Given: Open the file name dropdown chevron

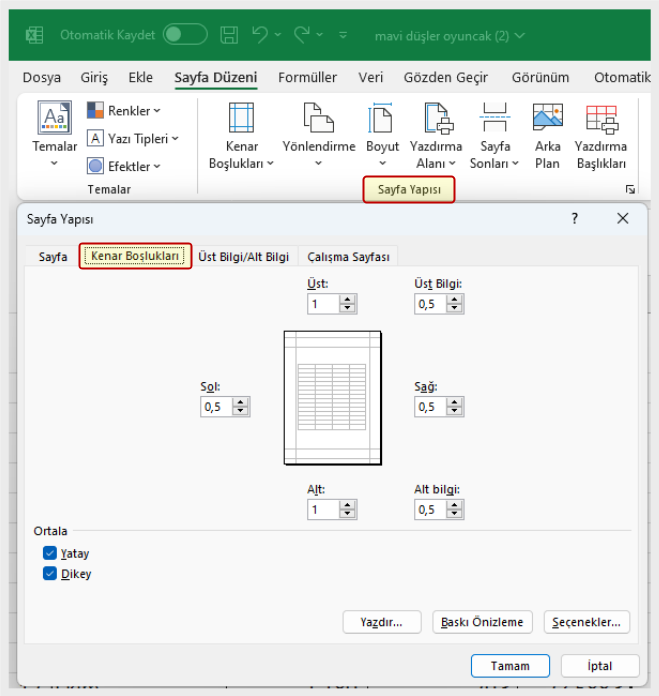Looking at the screenshot, I should point(520,36).
